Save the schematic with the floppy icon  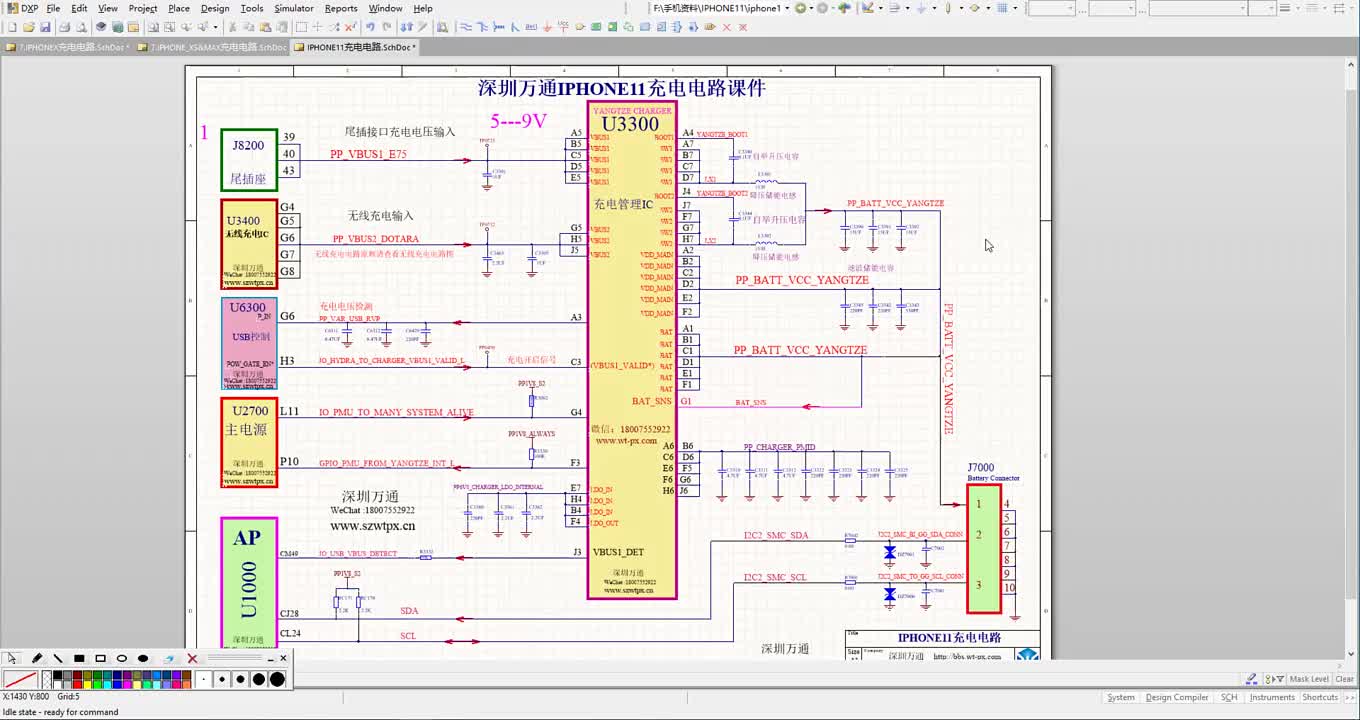tap(45, 27)
